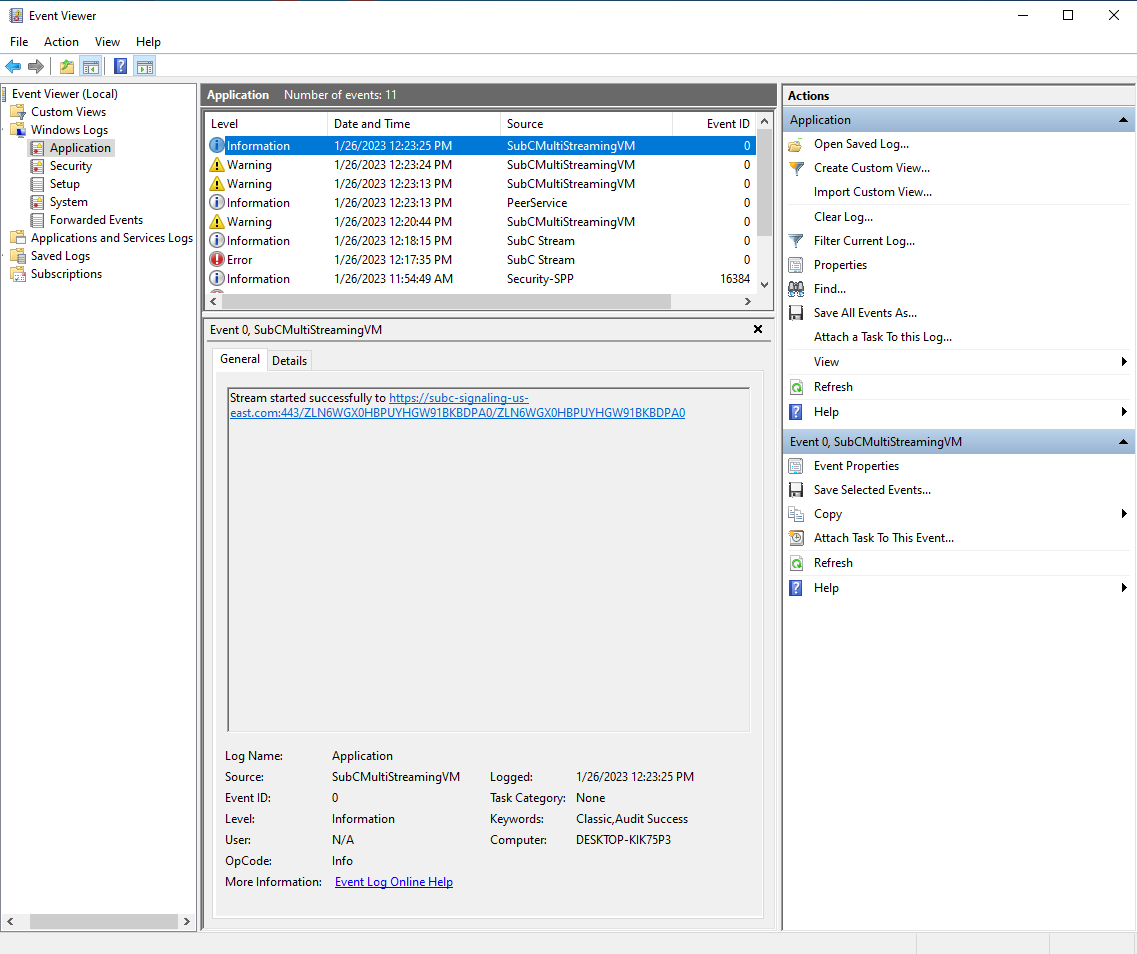Click the blue Help toolbar icon
This screenshot has height=954, width=1137.
[x=120, y=67]
